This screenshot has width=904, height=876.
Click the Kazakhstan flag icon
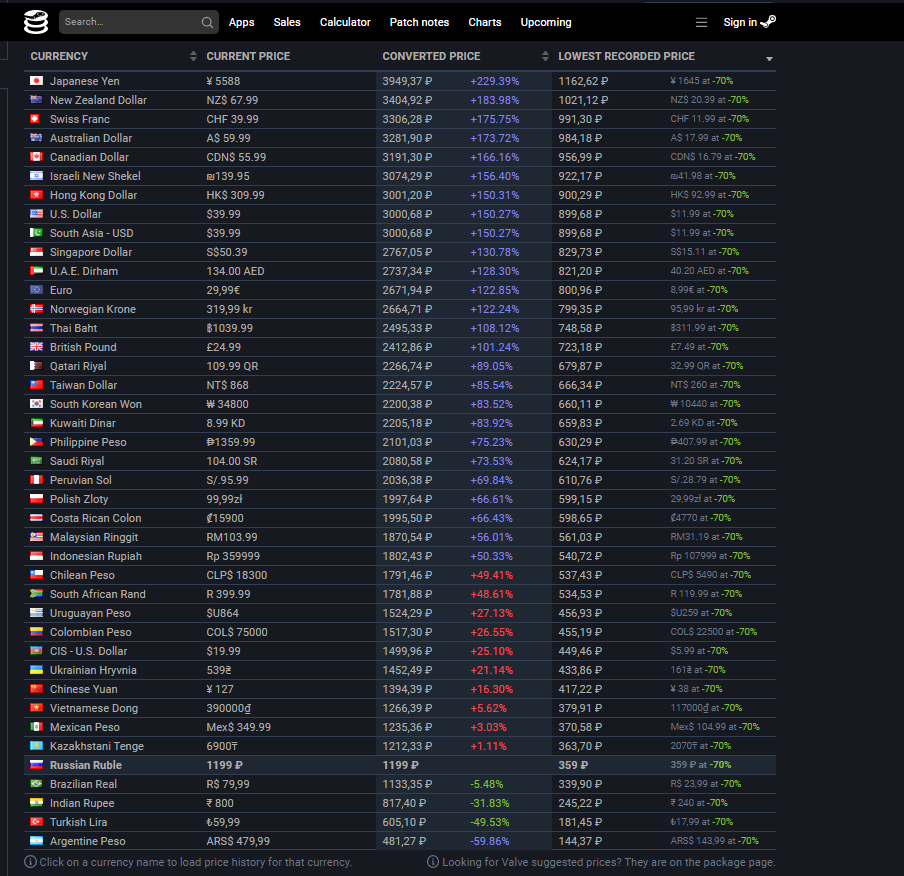point(36,746)
